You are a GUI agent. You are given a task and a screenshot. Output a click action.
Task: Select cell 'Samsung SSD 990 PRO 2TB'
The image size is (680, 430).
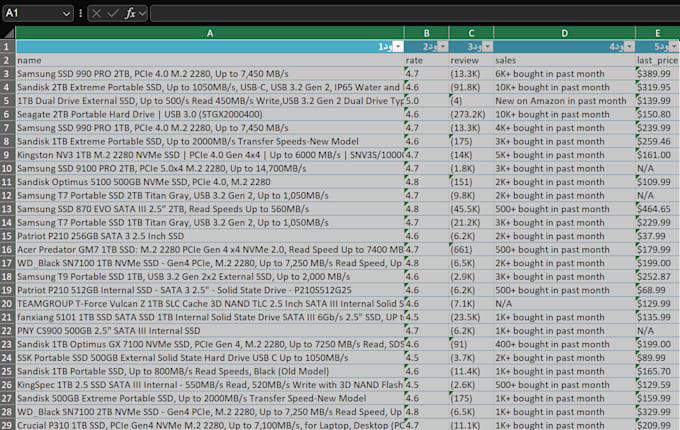[210, 74]
